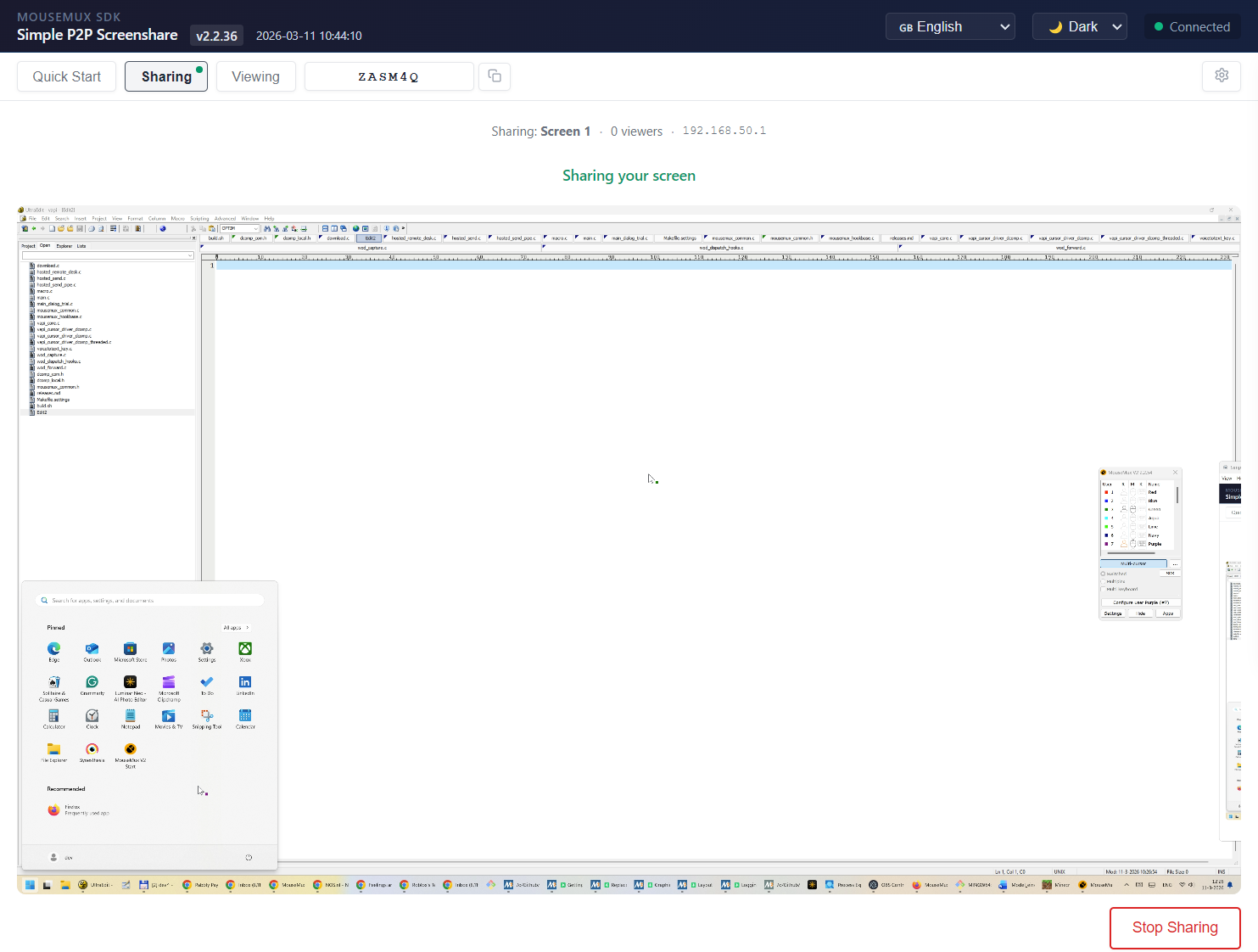Click Configure user Purple (#7) in MouseMux

1140,602
